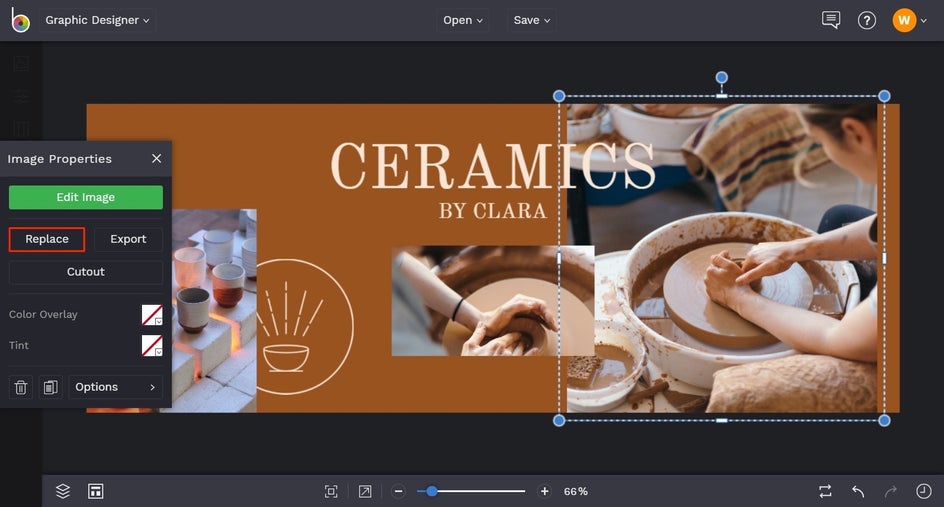The image size is (944, 507).
Task: Click the rotation handle above selected image
Action: [721, 77]
